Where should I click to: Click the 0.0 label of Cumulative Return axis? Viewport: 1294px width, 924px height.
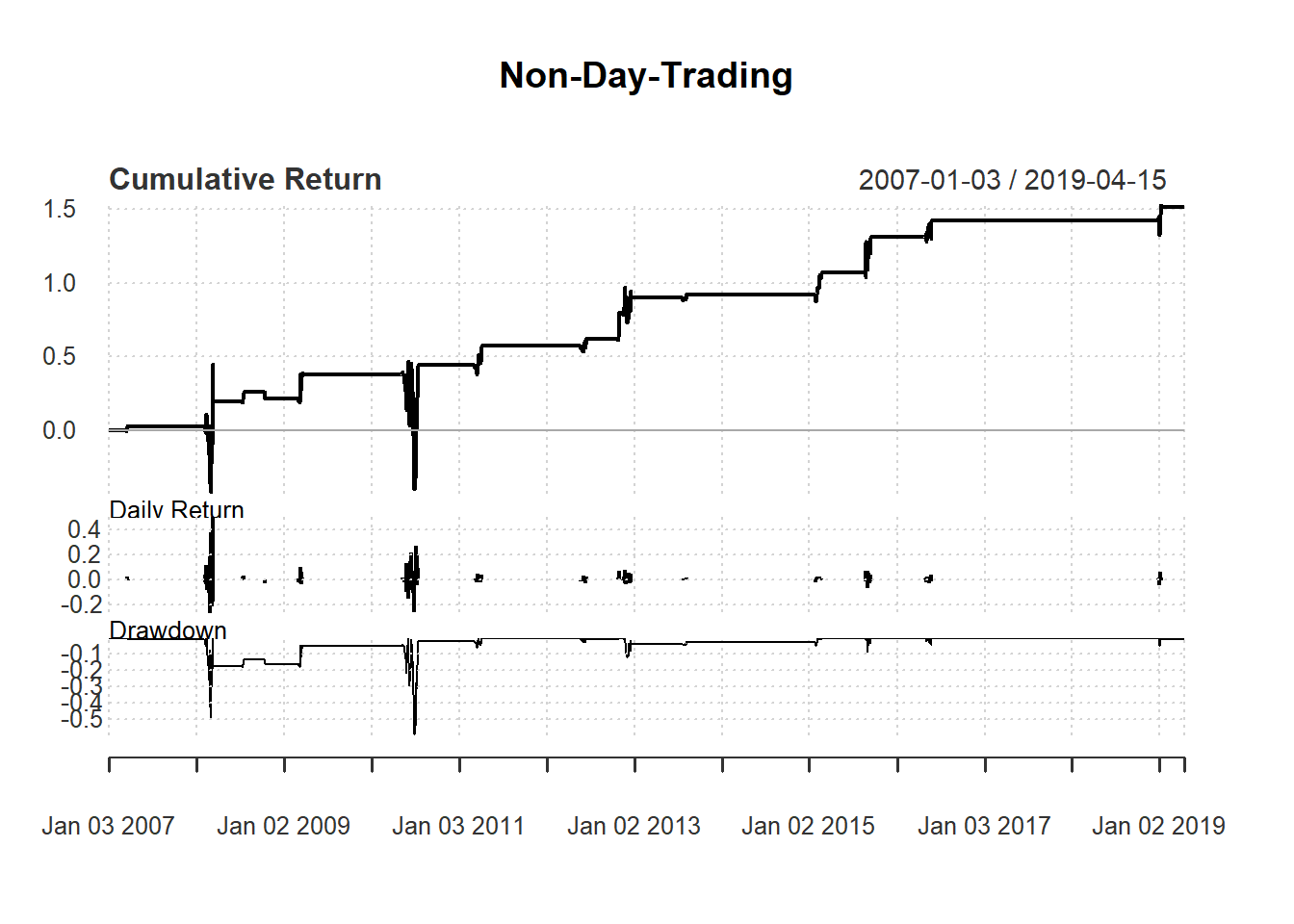[x=59, y=430]
